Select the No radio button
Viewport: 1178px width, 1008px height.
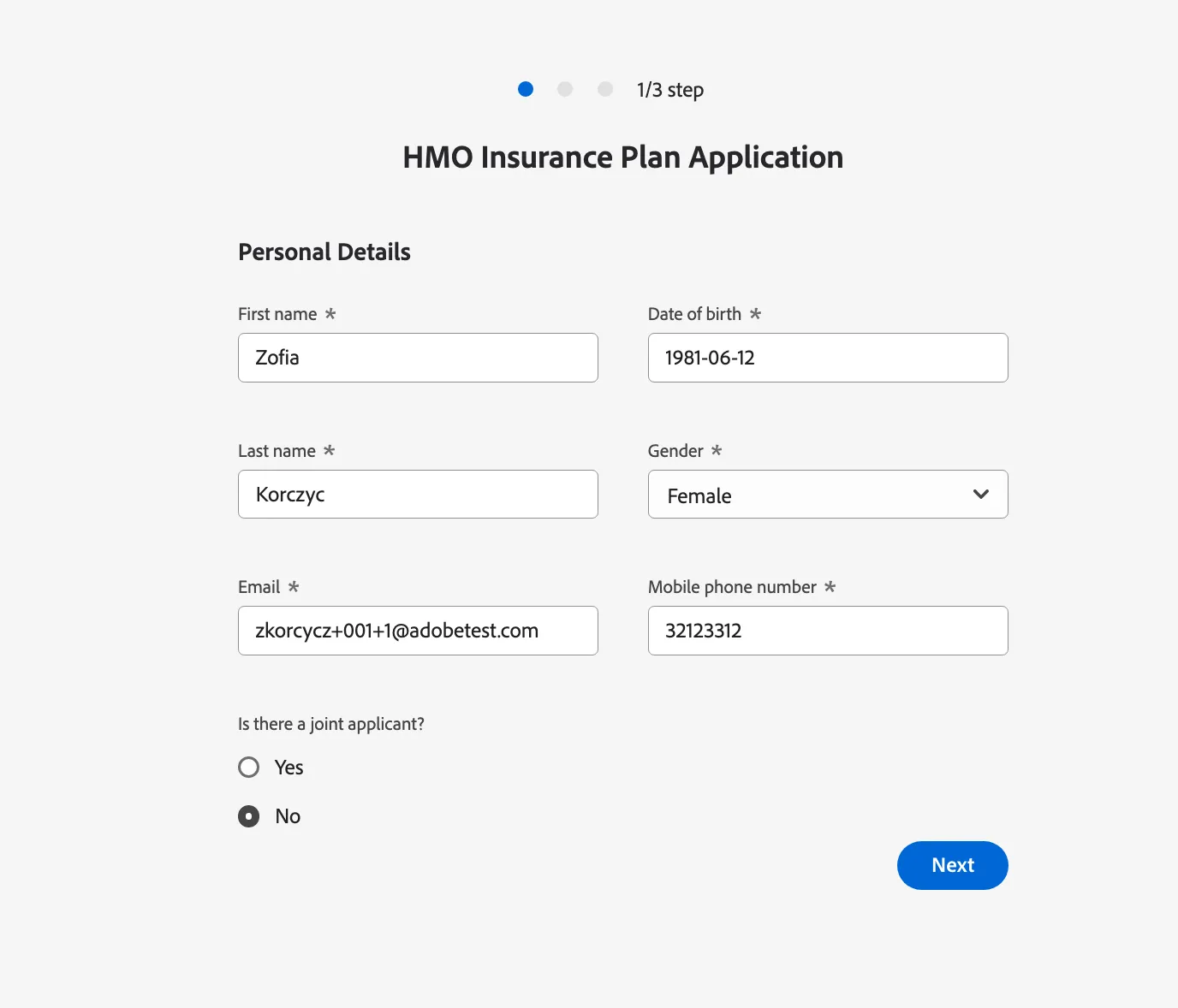click(249, 816)
